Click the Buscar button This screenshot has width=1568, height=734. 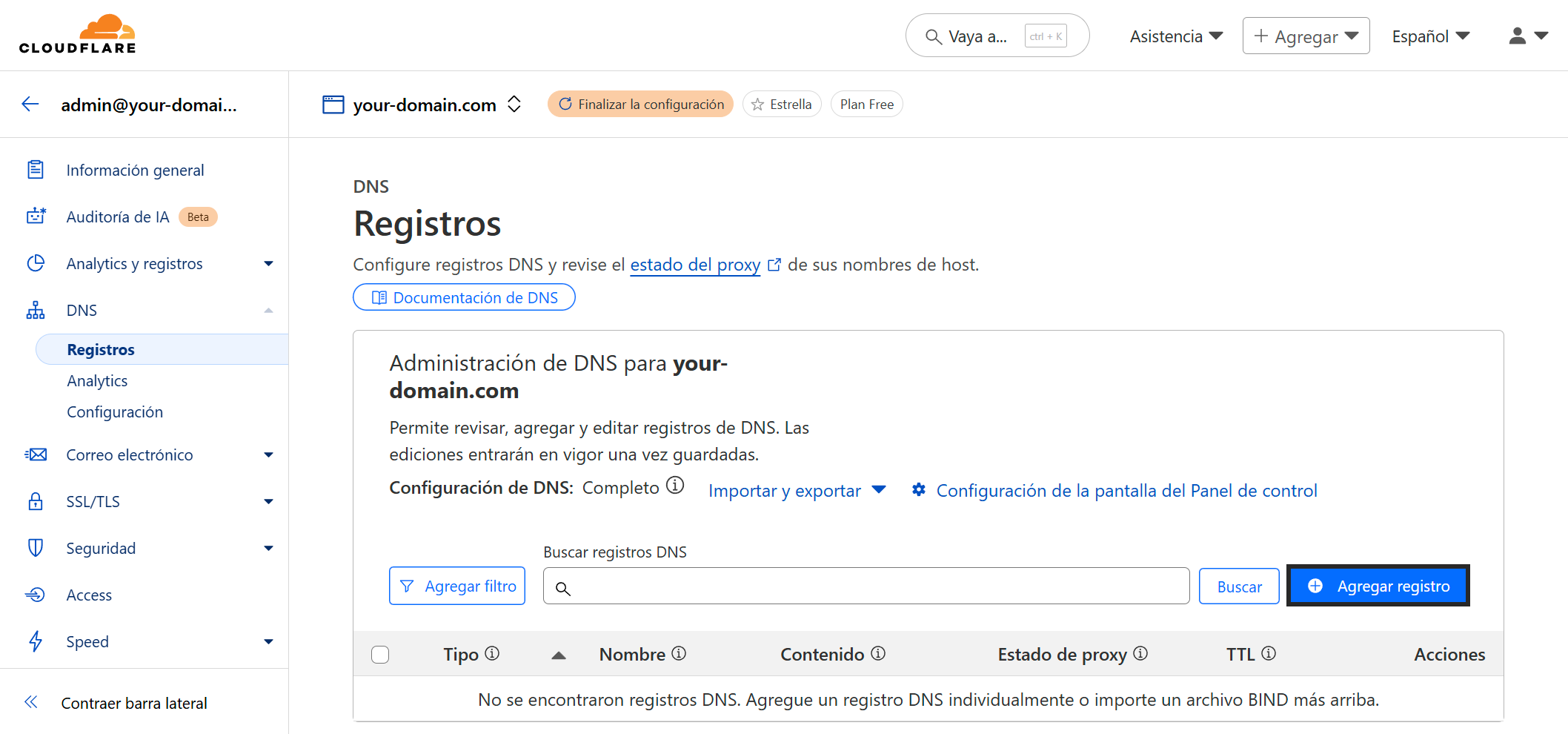1239,586
